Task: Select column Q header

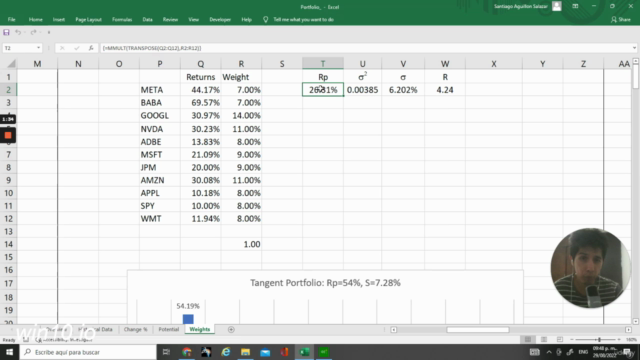Action: click(x=200, y=64)
